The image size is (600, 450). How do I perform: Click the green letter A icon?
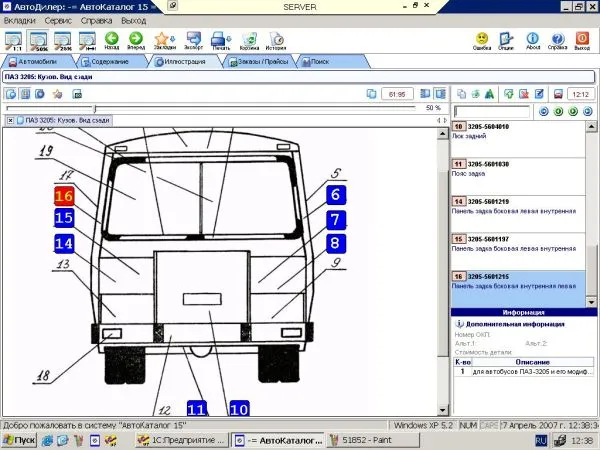(x=489, y=94)
